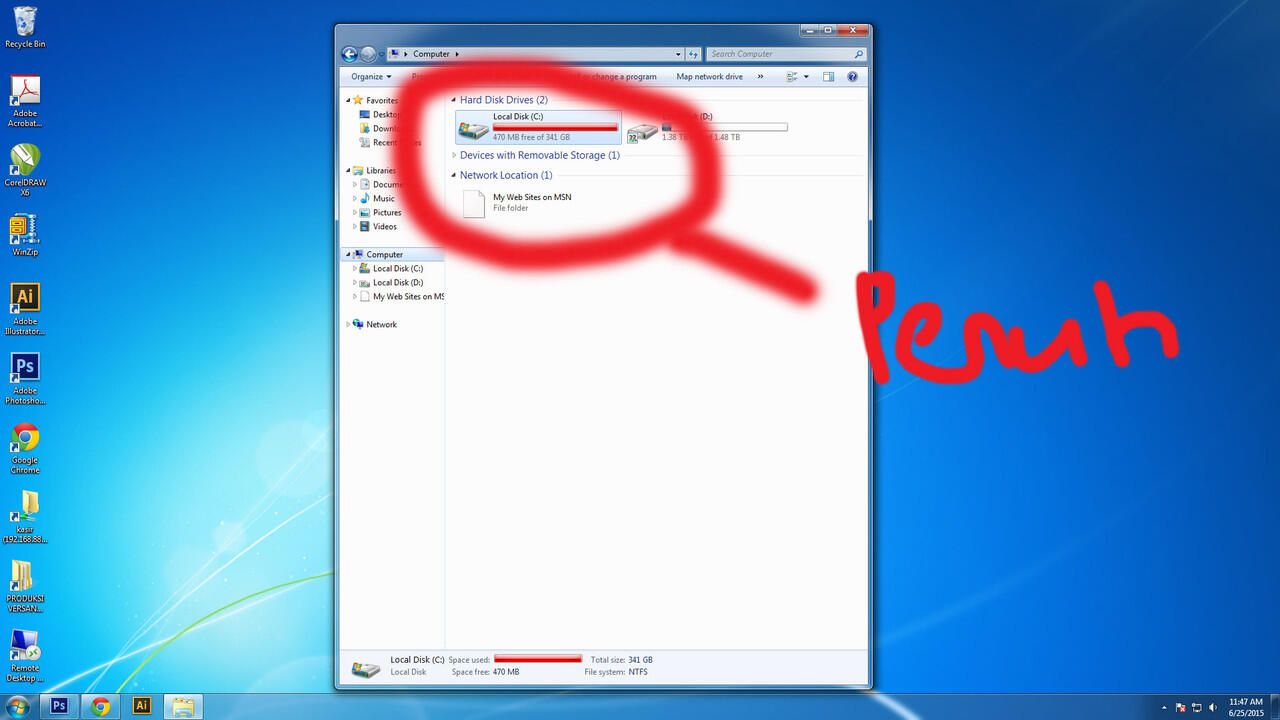Refresh the Computer folder view
The height and width of the screenshot is (720, 1280).
(694, 54)
